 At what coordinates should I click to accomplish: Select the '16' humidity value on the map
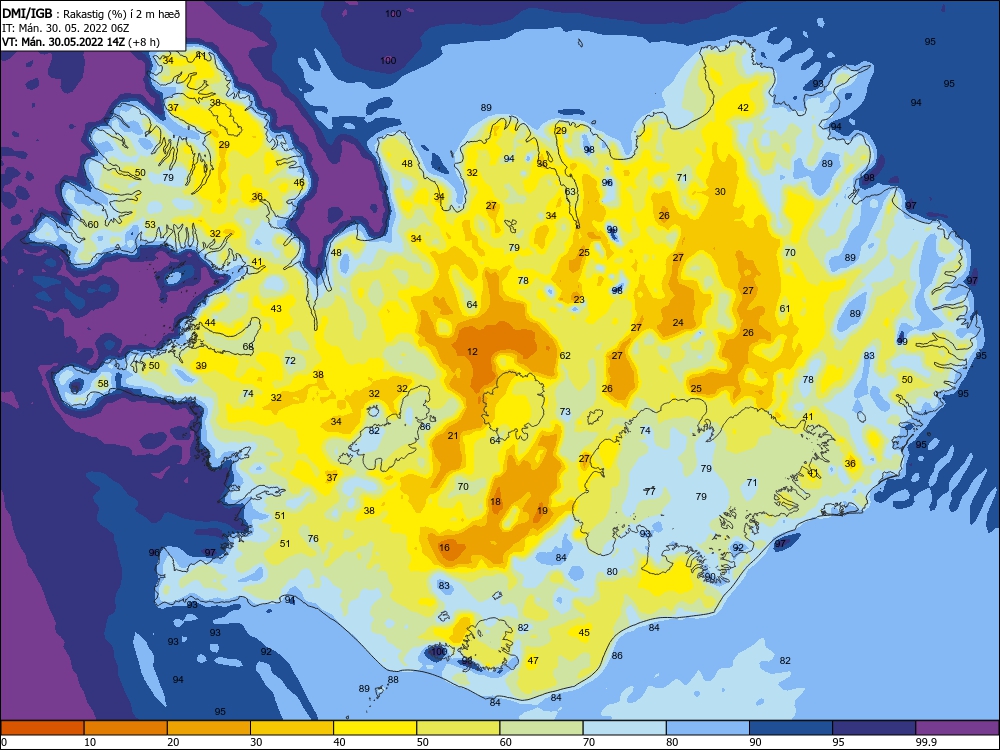pos(445,547)
